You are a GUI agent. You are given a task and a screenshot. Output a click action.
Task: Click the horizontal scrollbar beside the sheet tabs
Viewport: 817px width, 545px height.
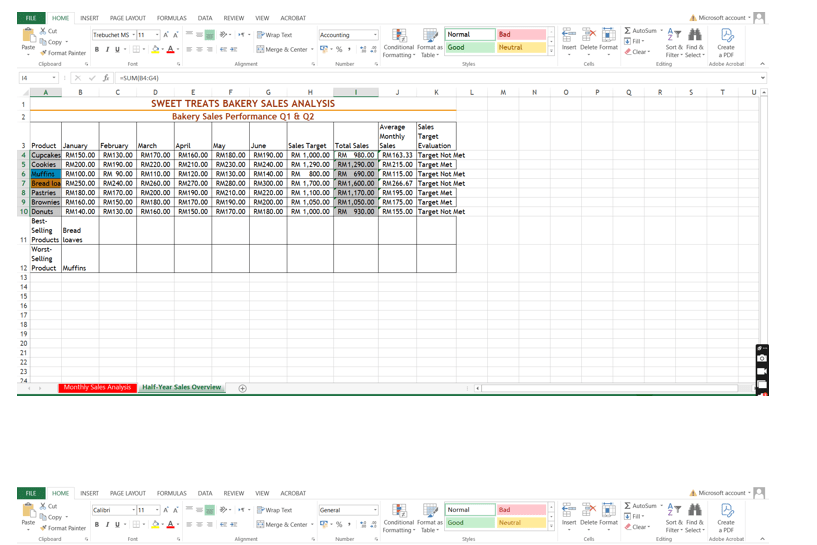point(609,388)
